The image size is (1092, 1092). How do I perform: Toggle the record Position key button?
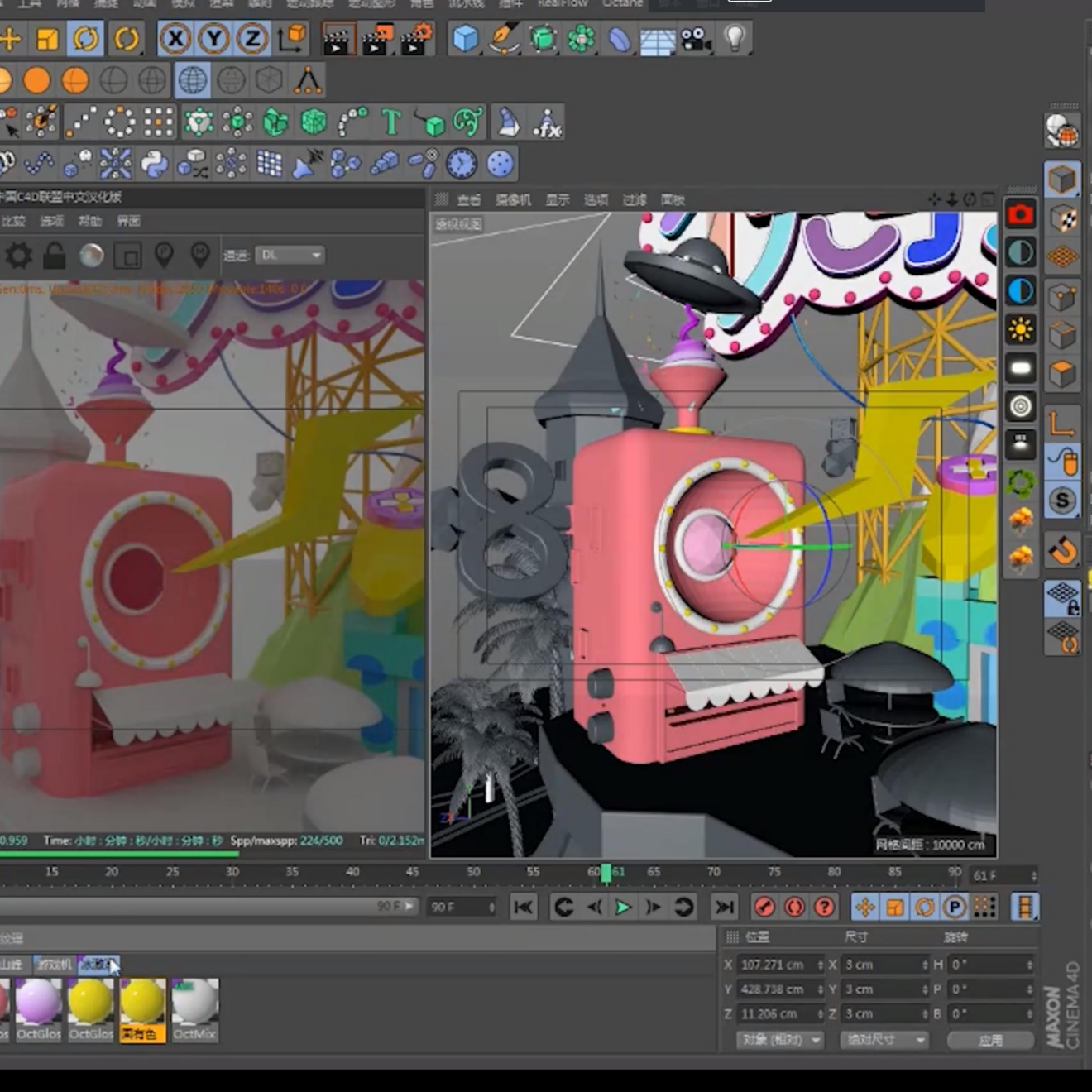tap(865, 908)
